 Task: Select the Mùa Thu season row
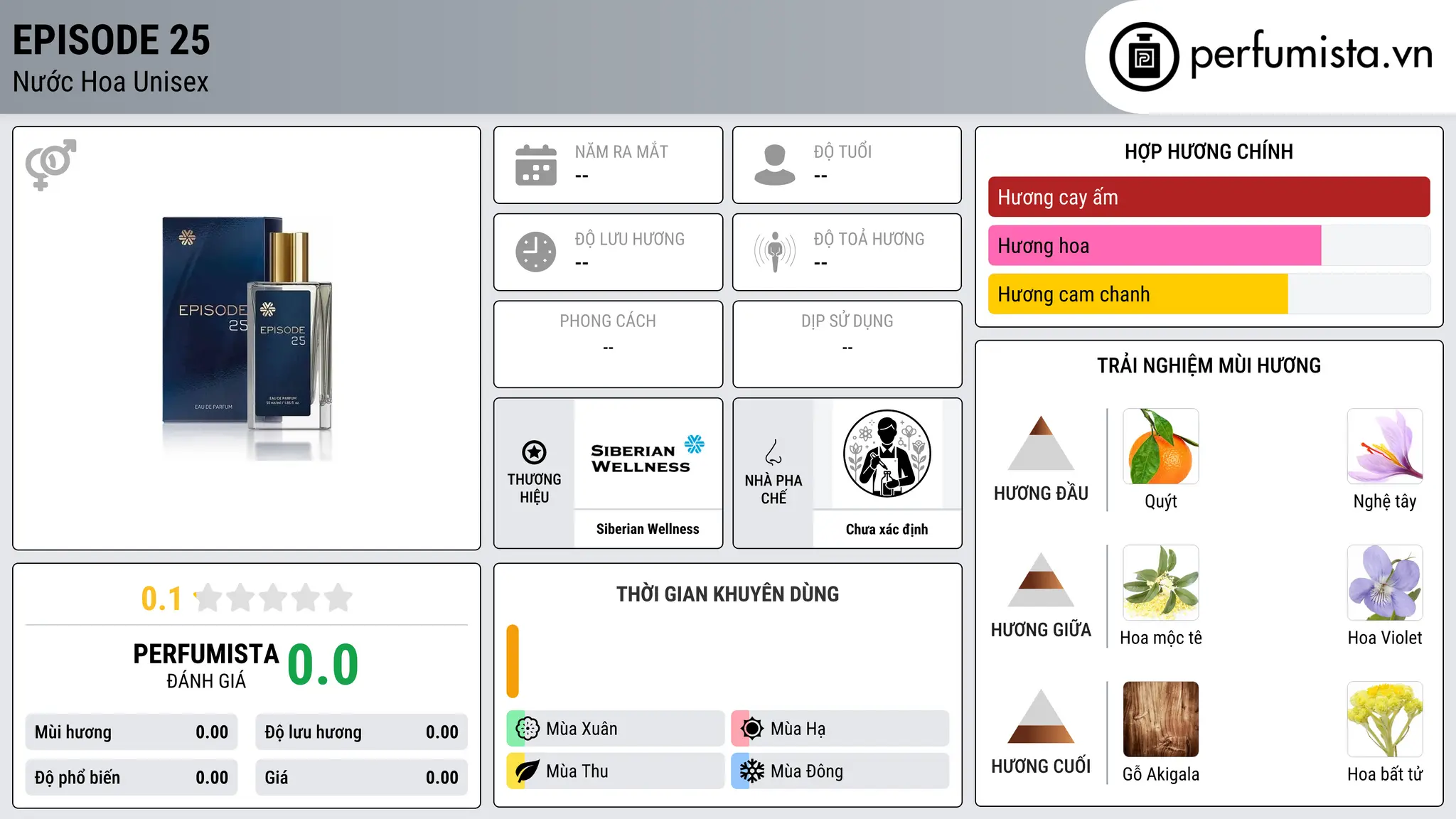[615, 771]
